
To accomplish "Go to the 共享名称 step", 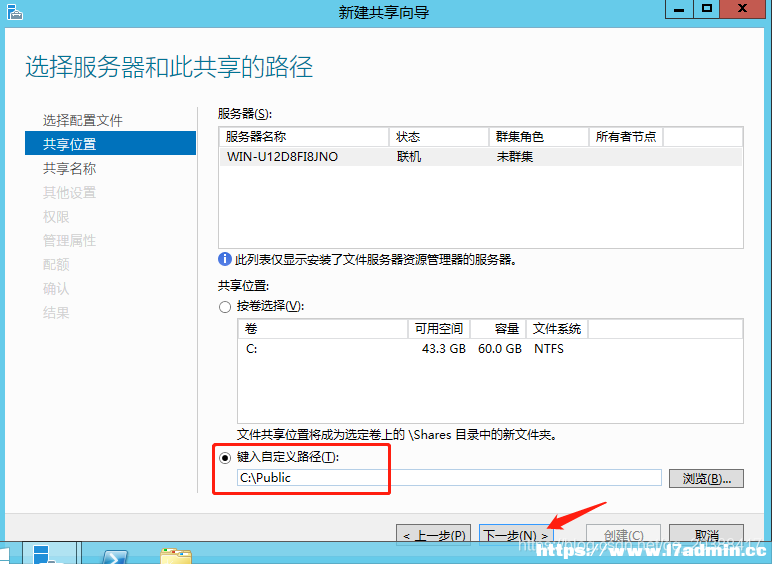I will tap(69, 168).
